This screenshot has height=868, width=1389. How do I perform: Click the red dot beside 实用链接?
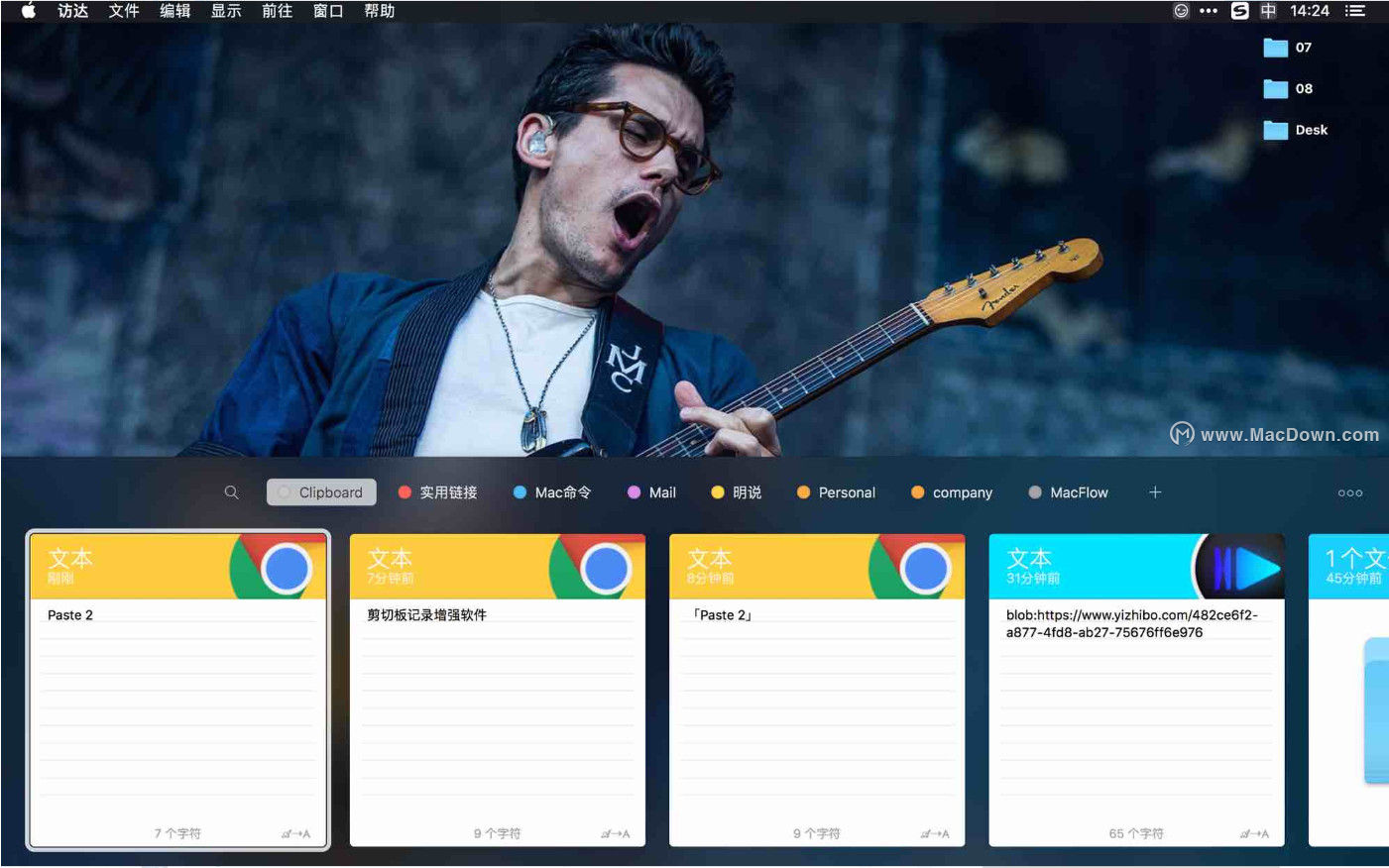(x=405, y=492)
